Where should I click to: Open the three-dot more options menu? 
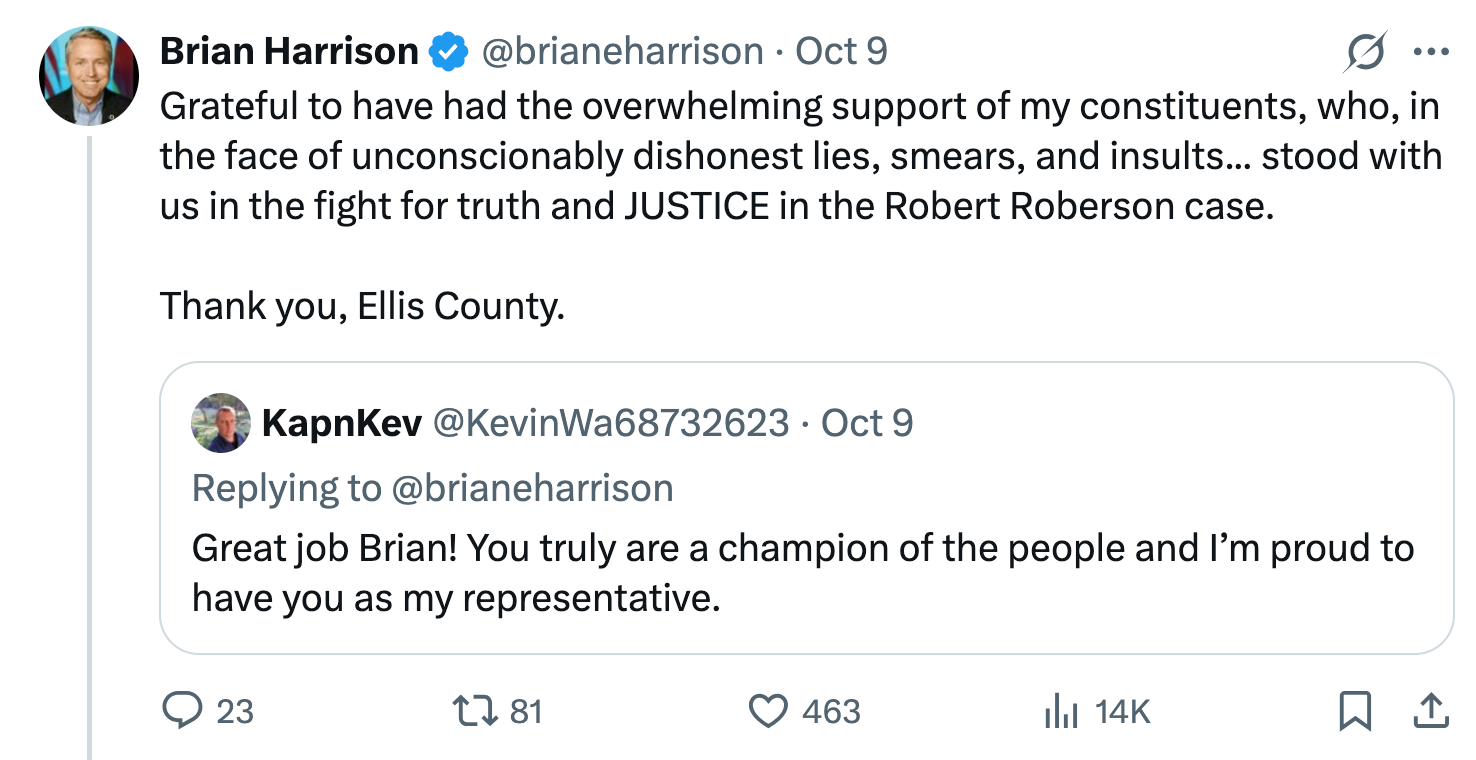click(1431, 52)
